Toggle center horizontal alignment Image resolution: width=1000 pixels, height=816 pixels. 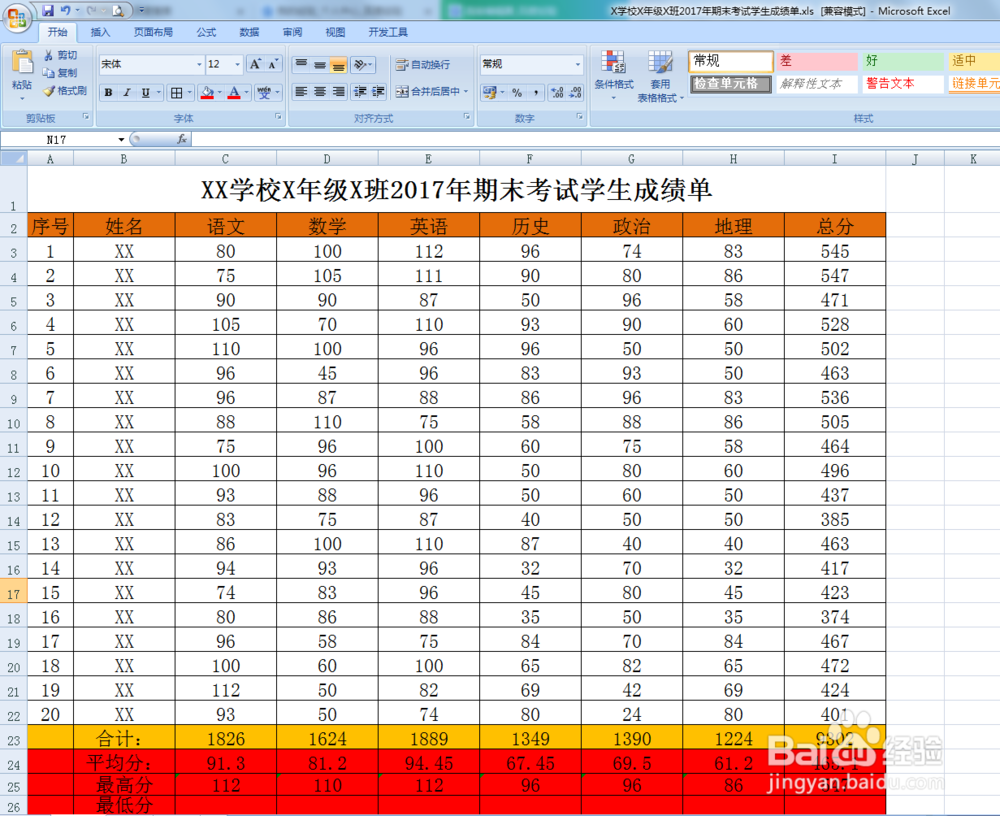coord(320,92)
